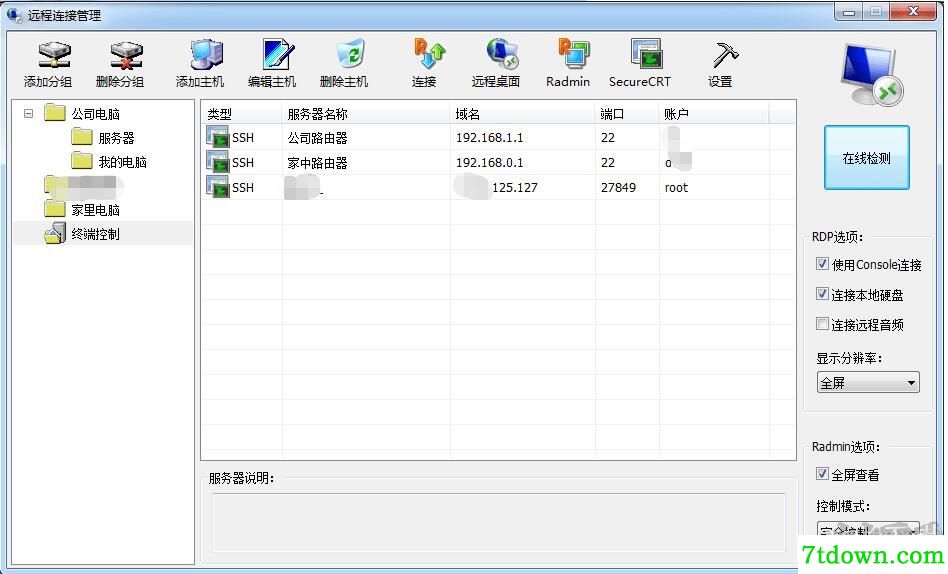The width and height of the screenshot is (948, 574).
Task: Click the 添加主机 toolbar icon
Action: click(x=206, y=54)
